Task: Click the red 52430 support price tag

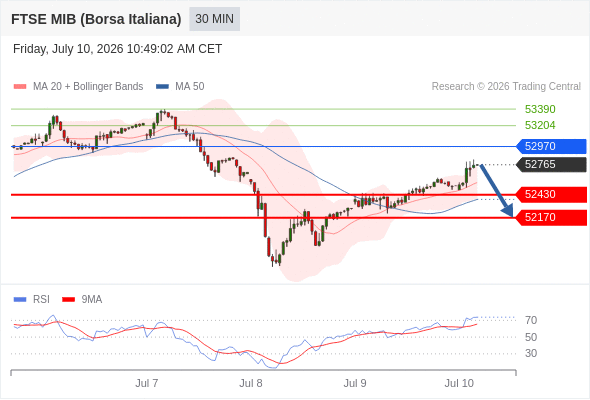Action: pyautogui.click(x=551, y=195)
